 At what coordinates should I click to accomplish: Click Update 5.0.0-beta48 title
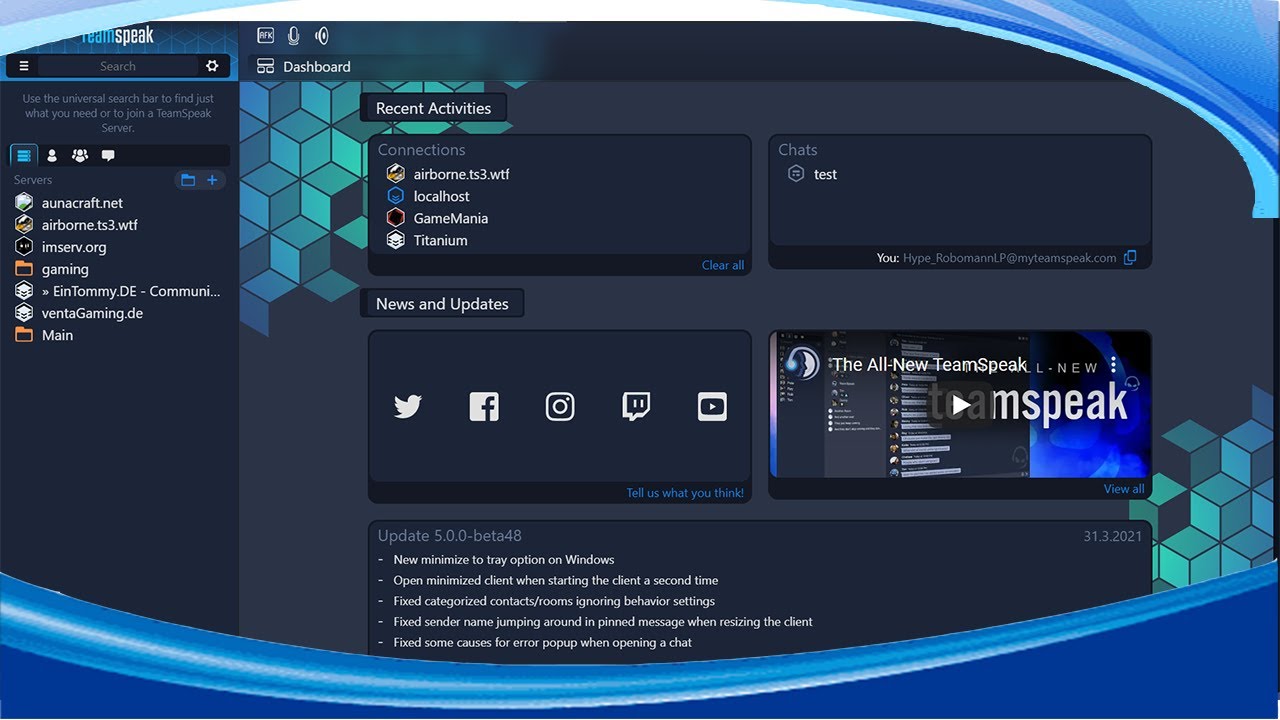coord(450,536)
